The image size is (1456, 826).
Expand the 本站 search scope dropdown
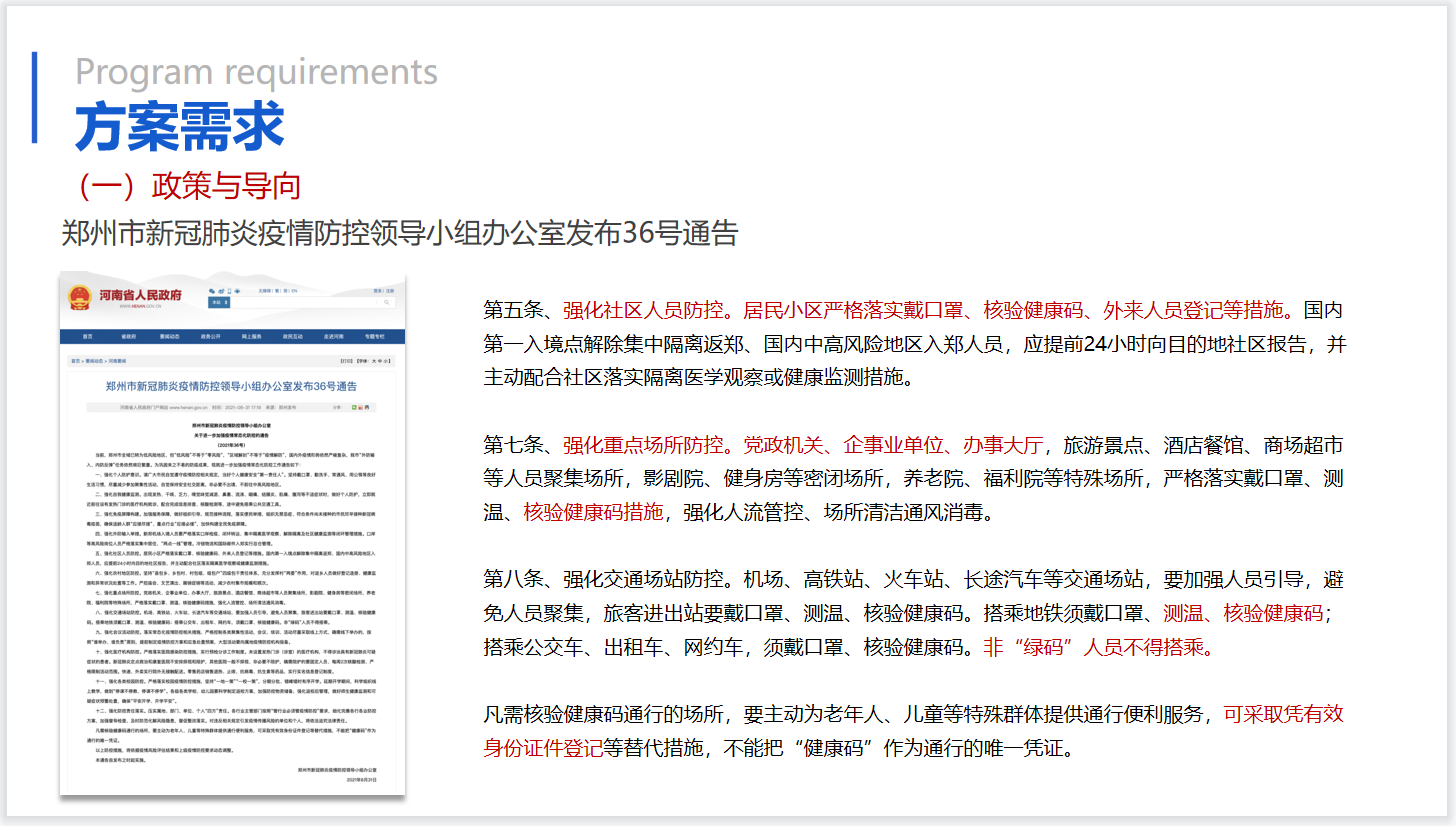(x=219, y=302)
